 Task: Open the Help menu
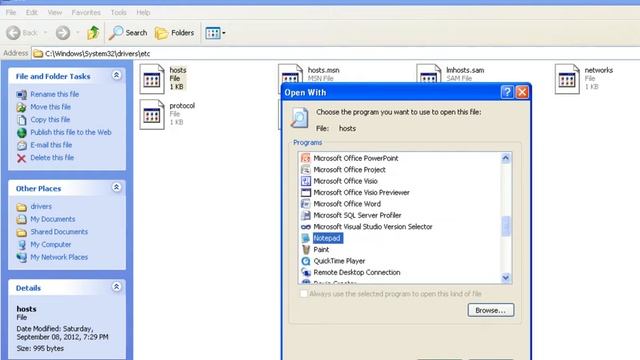[x=143, y=13]
